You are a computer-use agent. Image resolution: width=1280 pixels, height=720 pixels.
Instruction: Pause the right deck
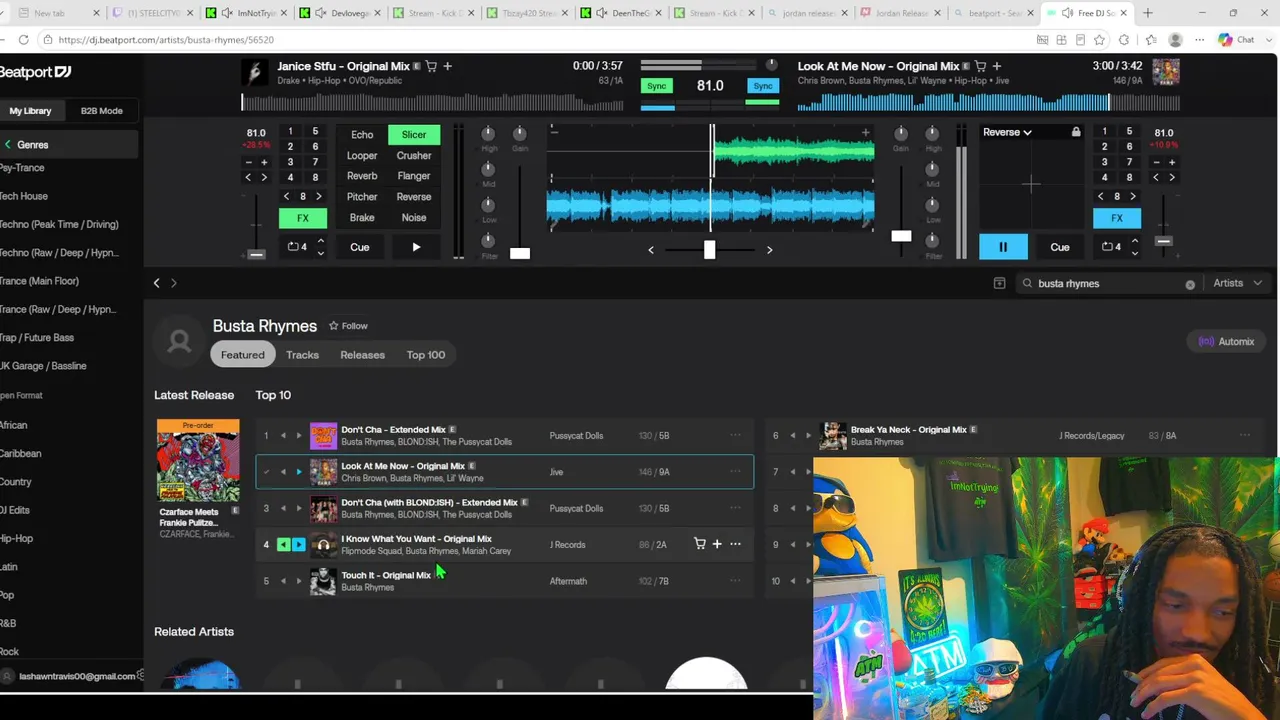tap(1003, 247)
